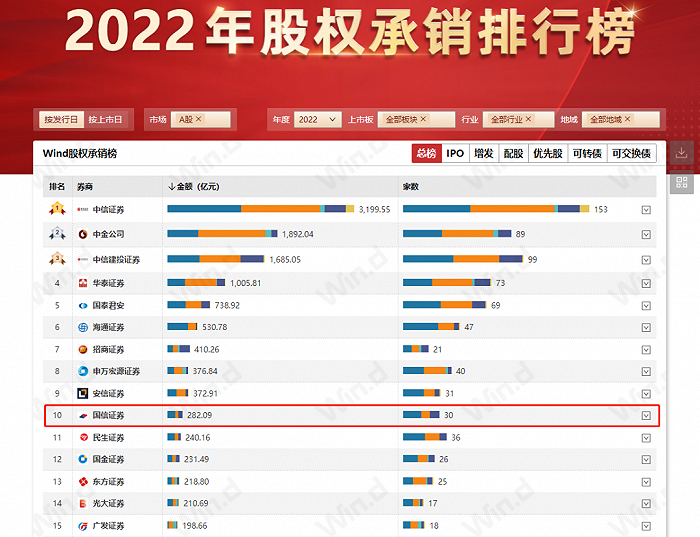Click 中信证券 count bar showing 153
Viewport: 700px width, 537px height.
[x=496, y=208]
